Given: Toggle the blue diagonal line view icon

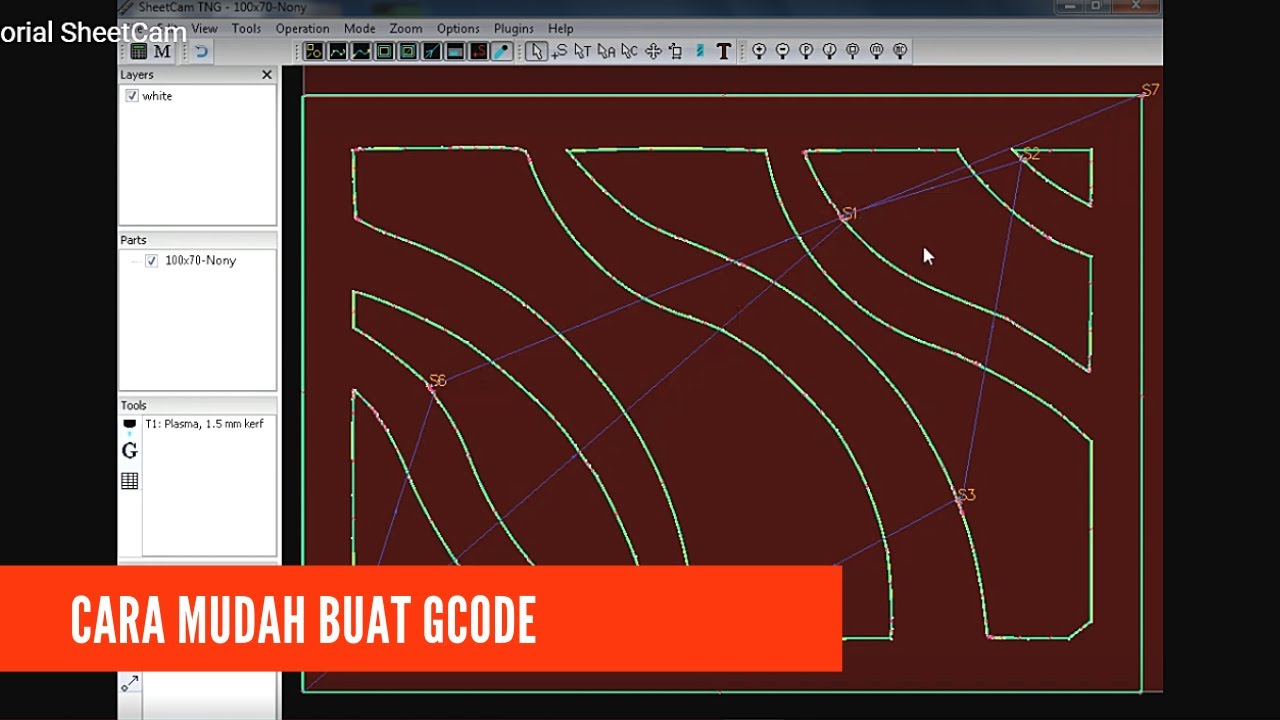Looking at the screenshot, I should tap(431, 51).
